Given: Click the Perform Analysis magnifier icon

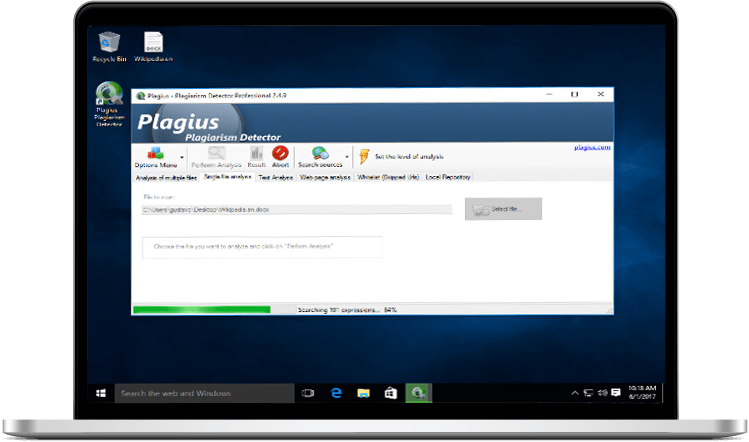Looking at the screenshot, I should coord(217,153).
